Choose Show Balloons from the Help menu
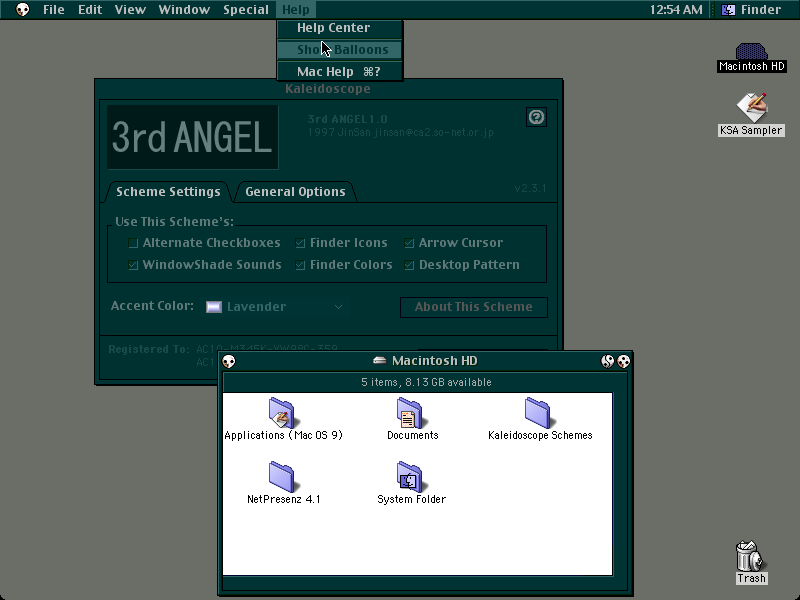This screenshot has height=600, width=800. coord(340,49)
